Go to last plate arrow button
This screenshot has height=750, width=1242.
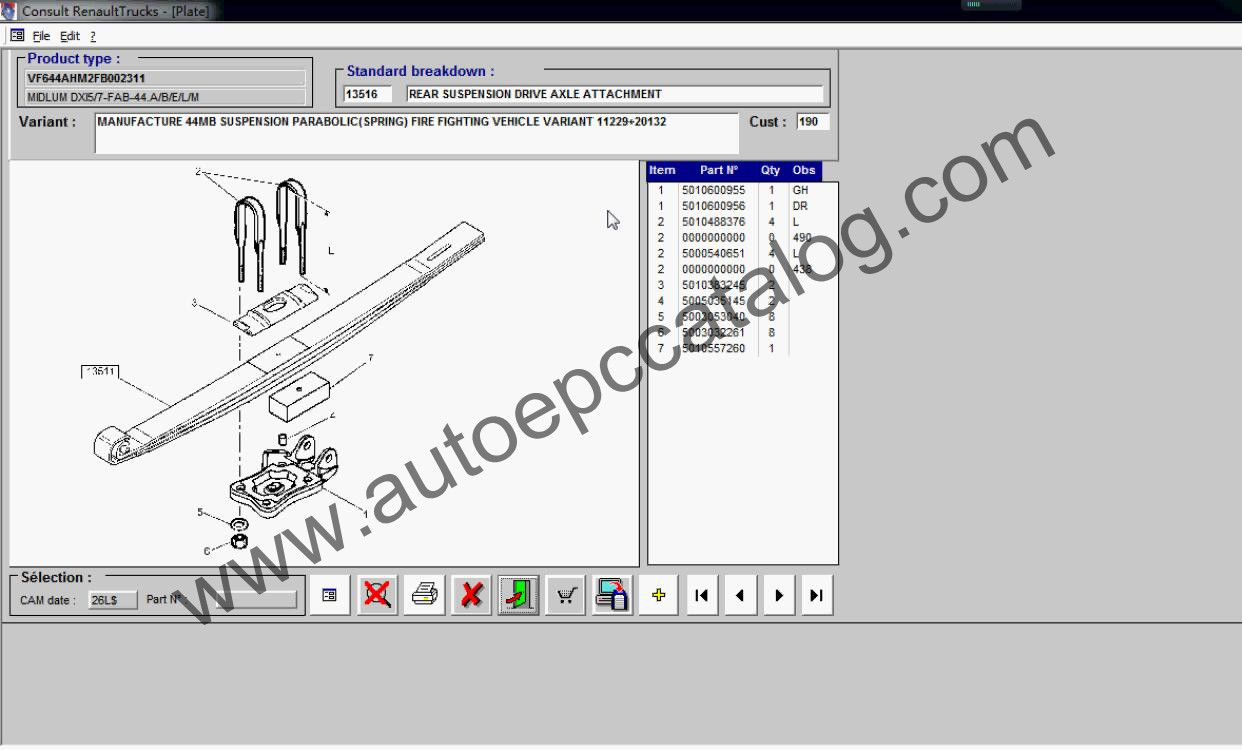pos(817,596)
